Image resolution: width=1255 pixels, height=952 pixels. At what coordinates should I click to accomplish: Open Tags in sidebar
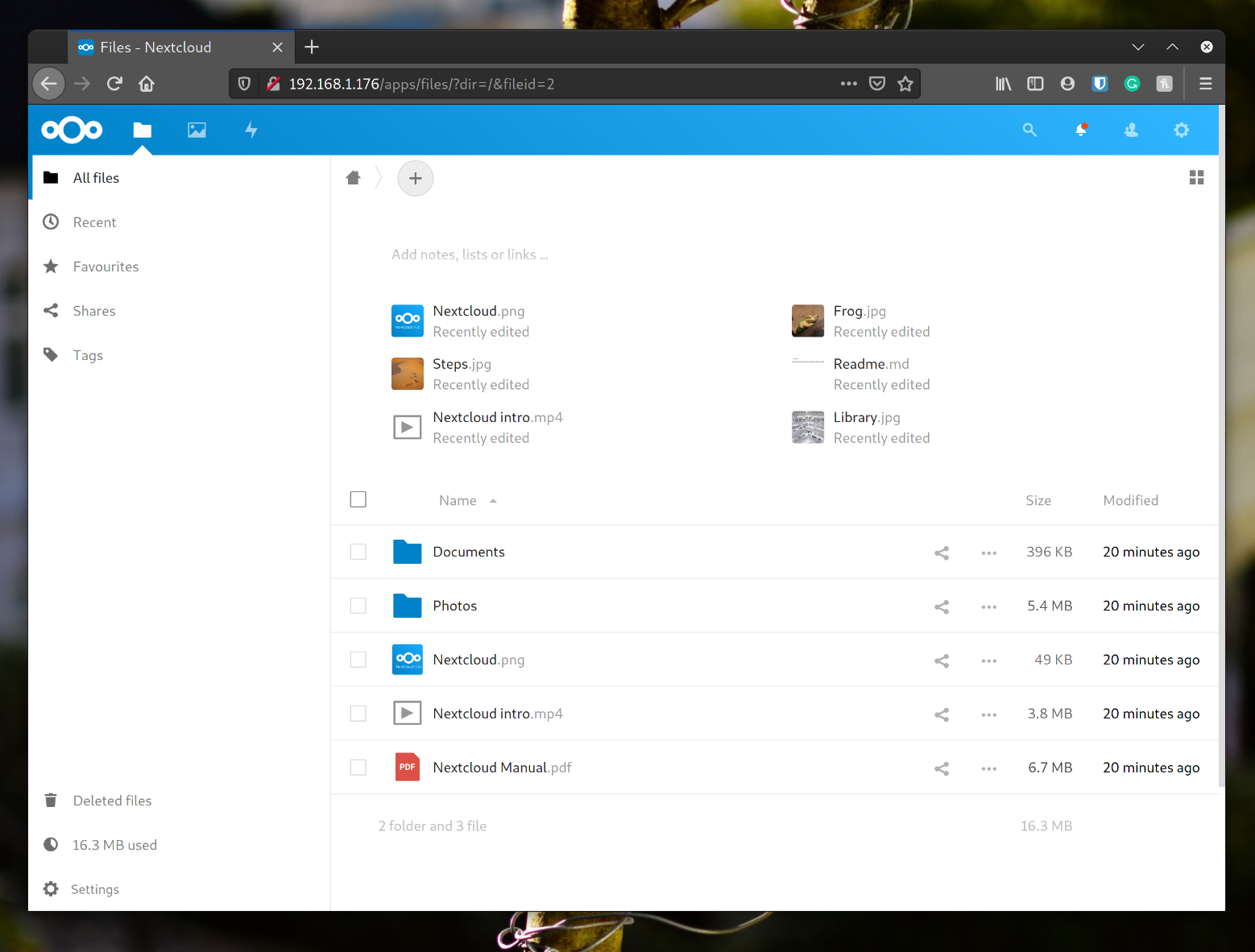(180, 354)
